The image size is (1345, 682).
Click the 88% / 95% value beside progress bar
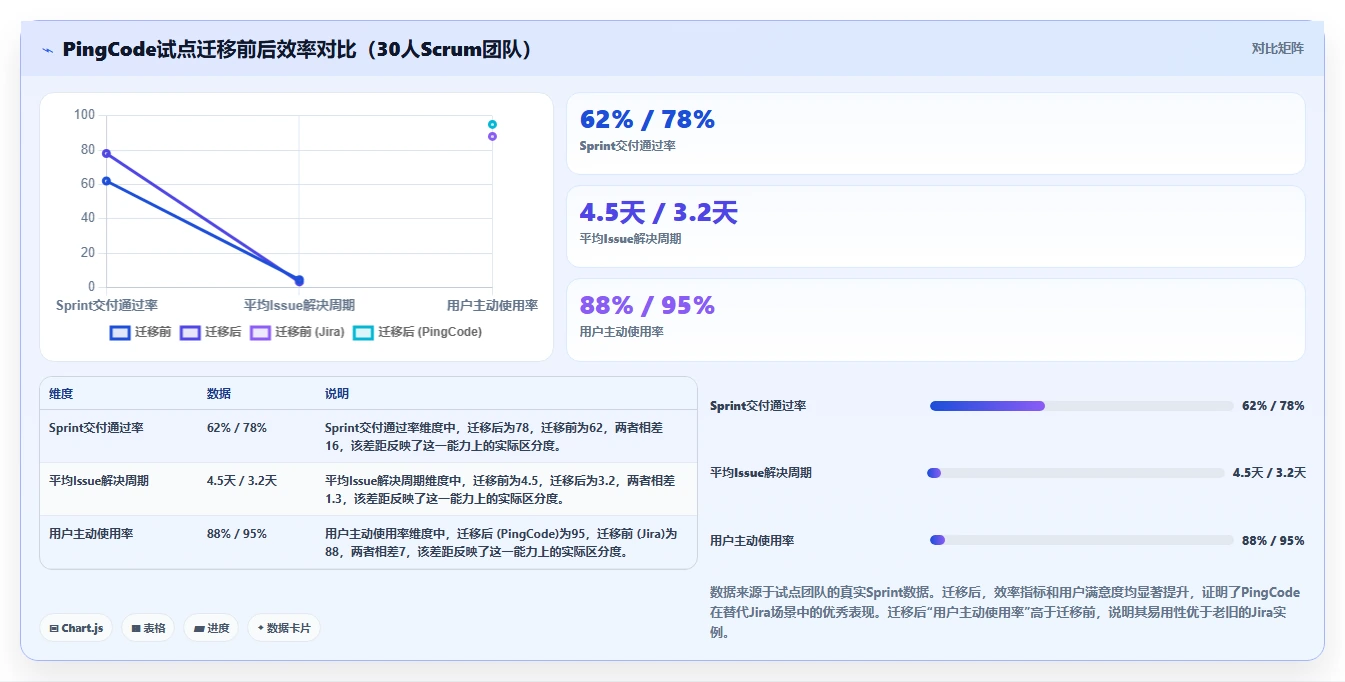point(1273,540)
